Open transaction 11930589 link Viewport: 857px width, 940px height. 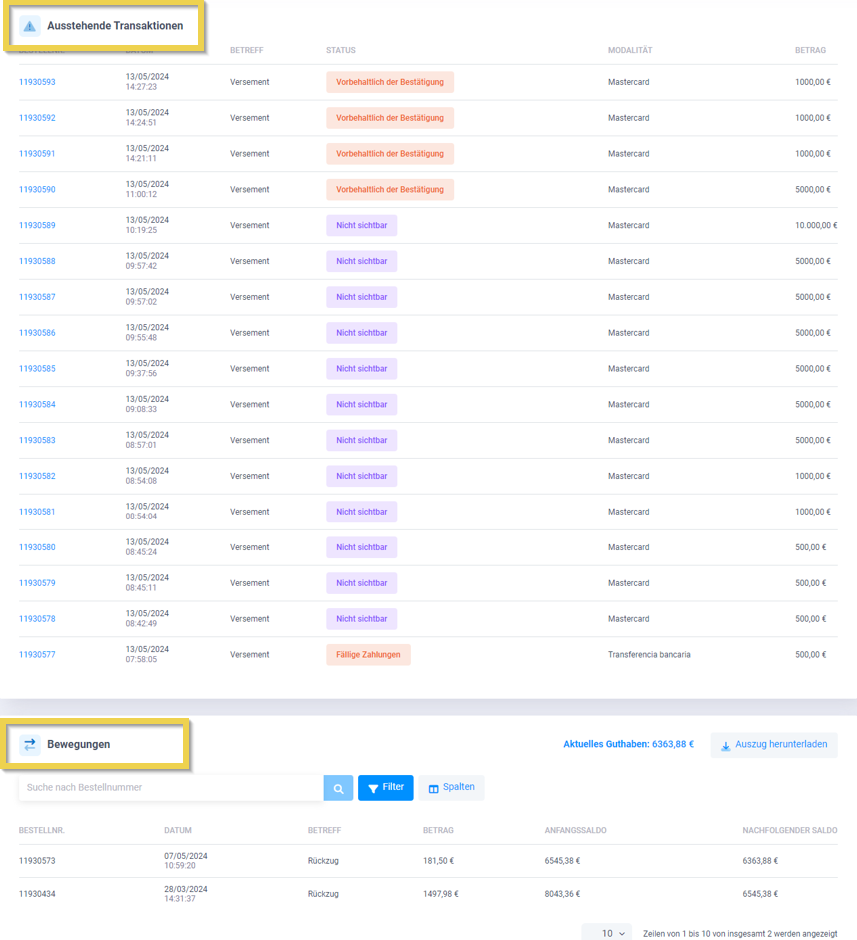(37, 226)
